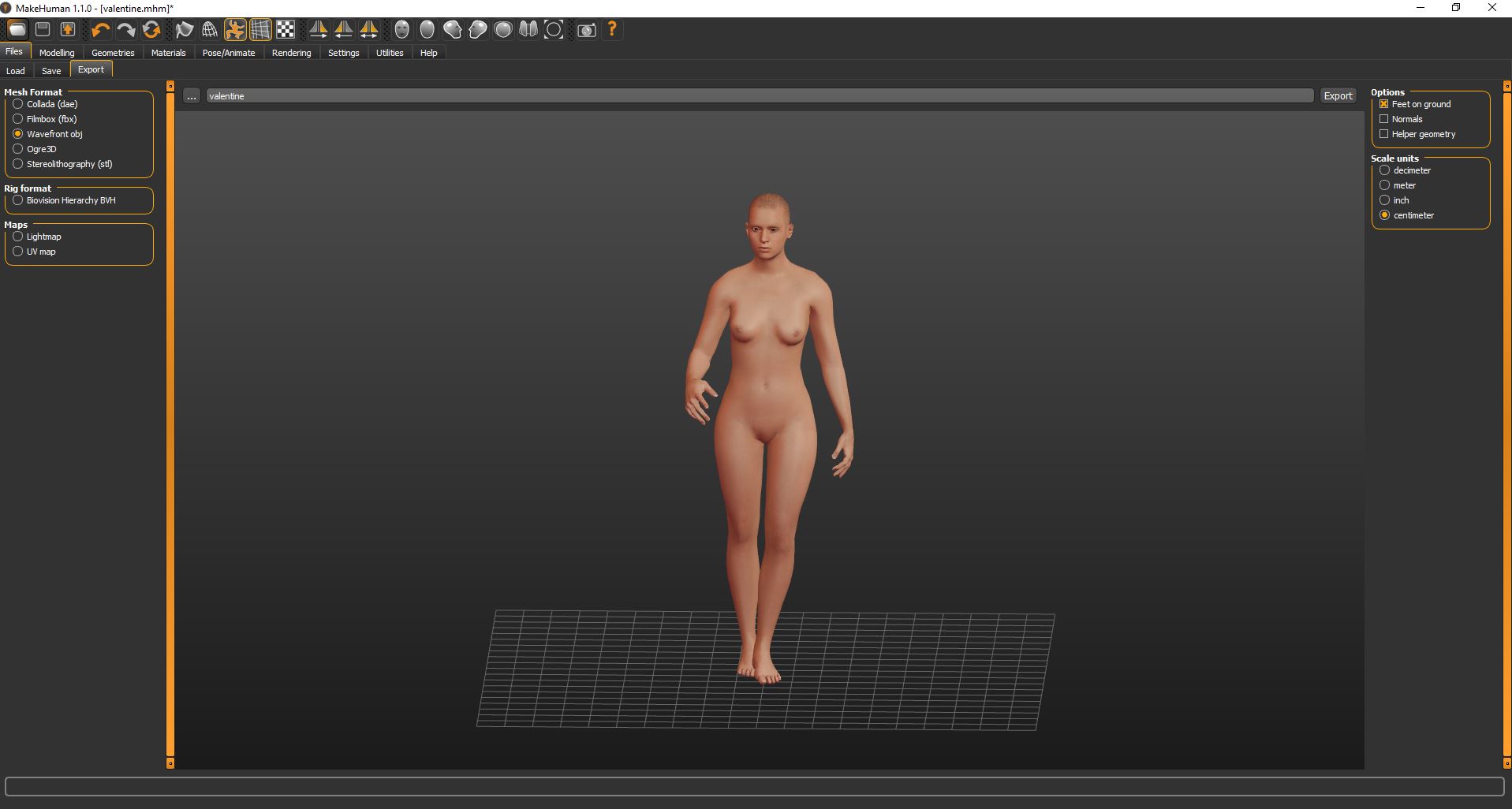The width and height of the screenshot is (1512, 809).
Task: Switch to back of head view
Action: pos(427,30)
